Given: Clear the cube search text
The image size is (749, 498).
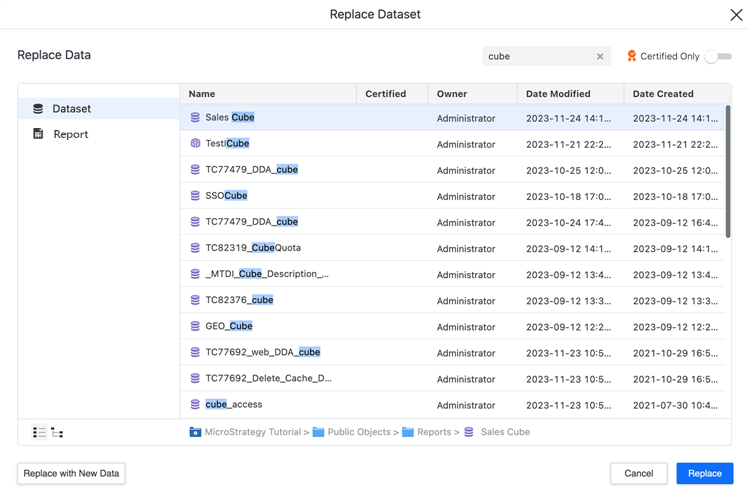Looking at the screenshot, I should tap(600, 57).
